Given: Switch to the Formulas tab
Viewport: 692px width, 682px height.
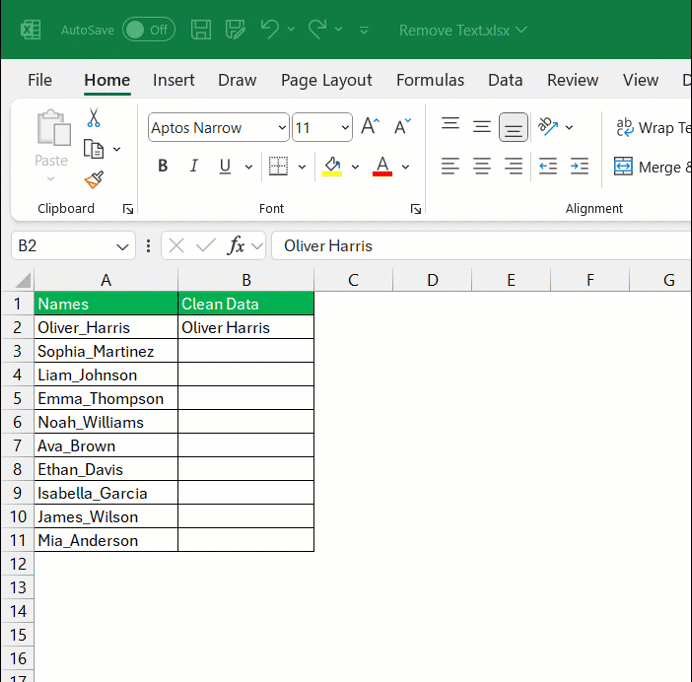Looking at the screenshot, I should tap(430, 80).
